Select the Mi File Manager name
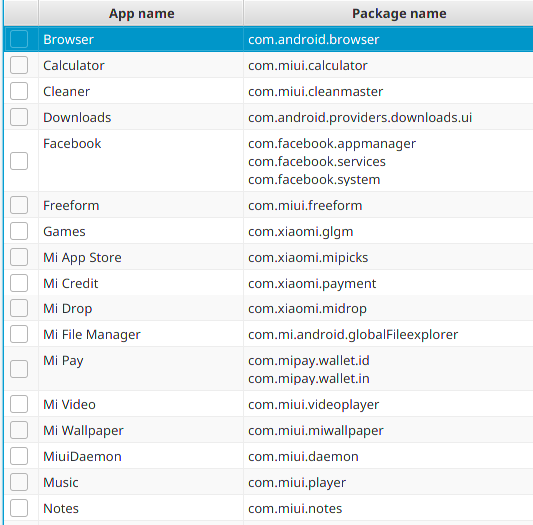 point(92,335)
